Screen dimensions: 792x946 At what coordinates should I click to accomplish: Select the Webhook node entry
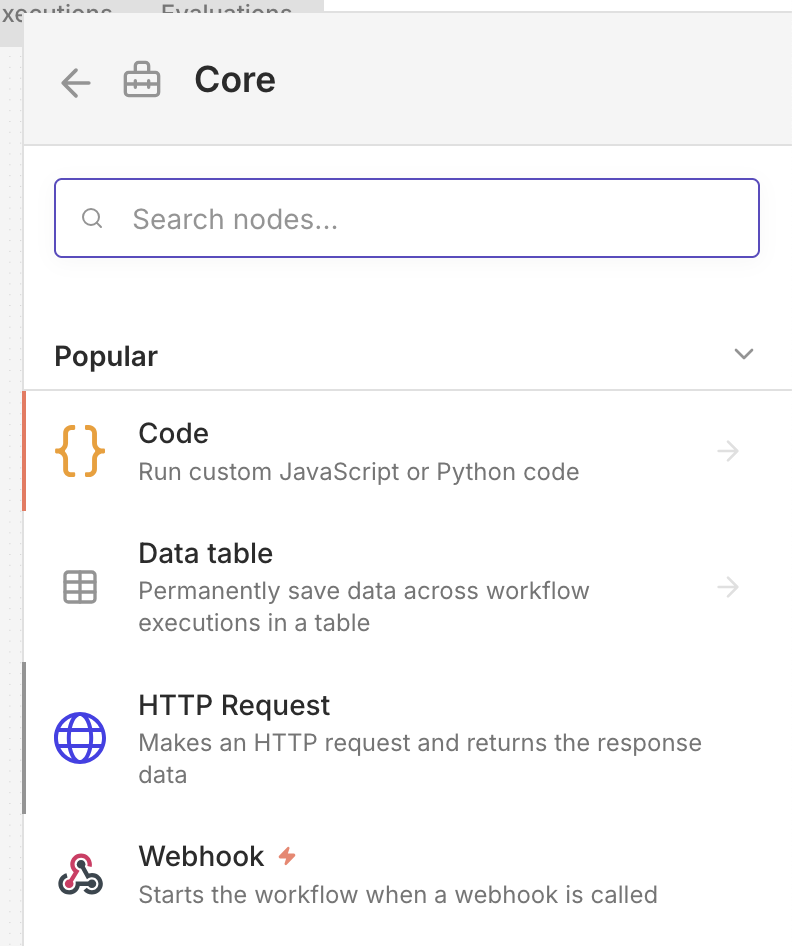300,874
